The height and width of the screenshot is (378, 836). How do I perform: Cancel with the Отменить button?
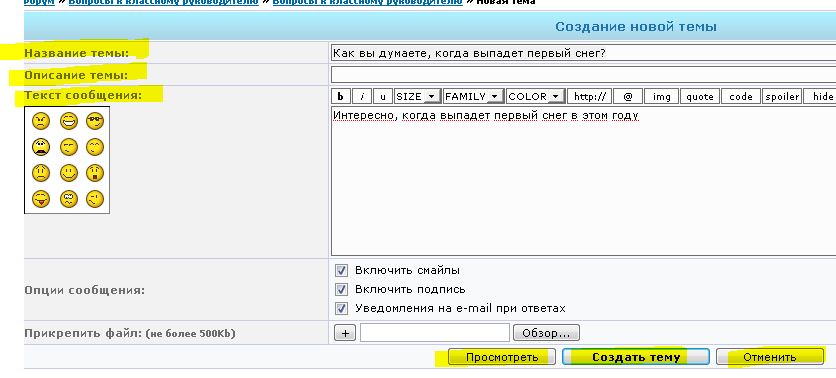769,357
